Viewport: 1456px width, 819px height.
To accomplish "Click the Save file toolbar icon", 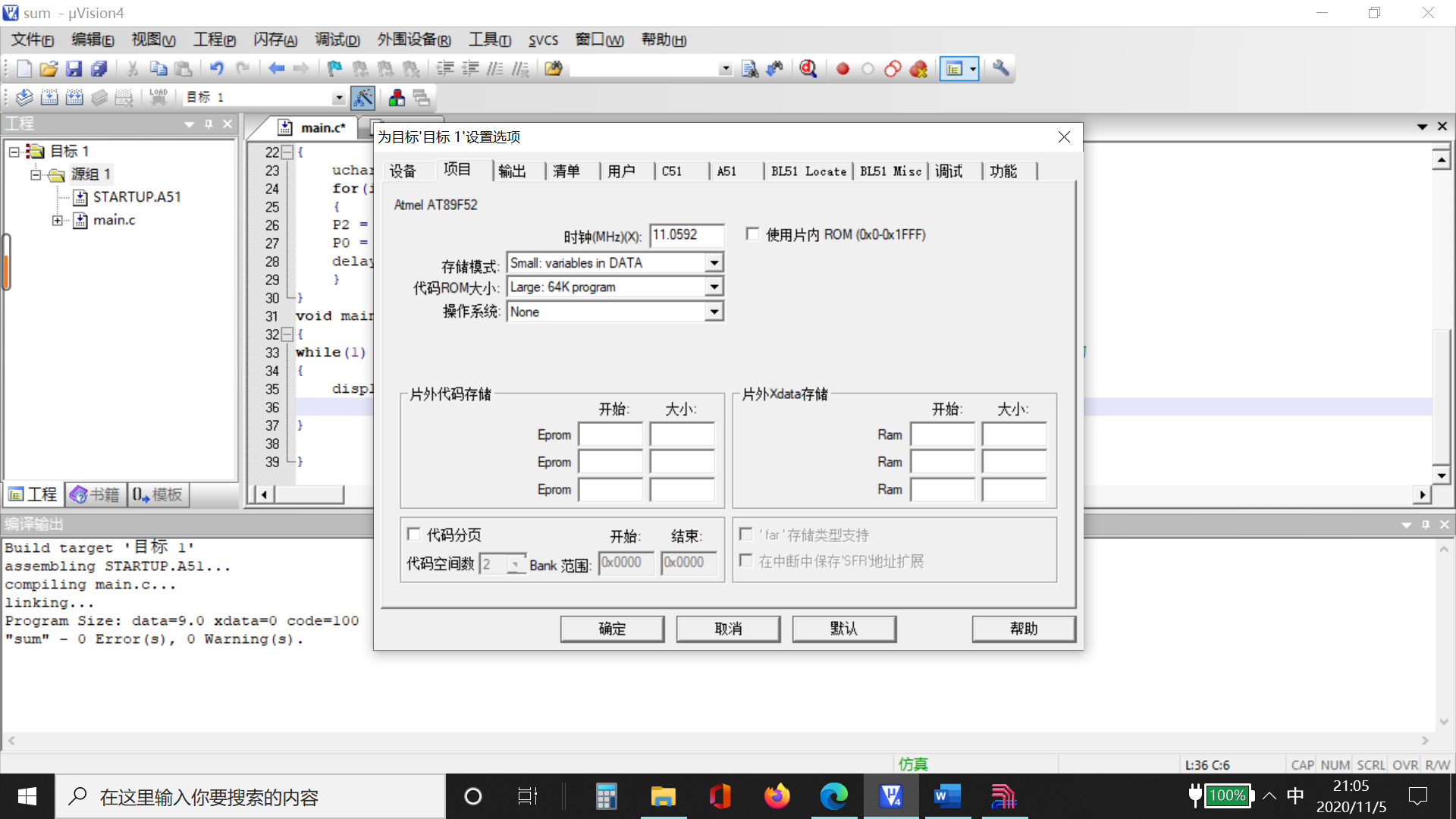I will 74,69.
